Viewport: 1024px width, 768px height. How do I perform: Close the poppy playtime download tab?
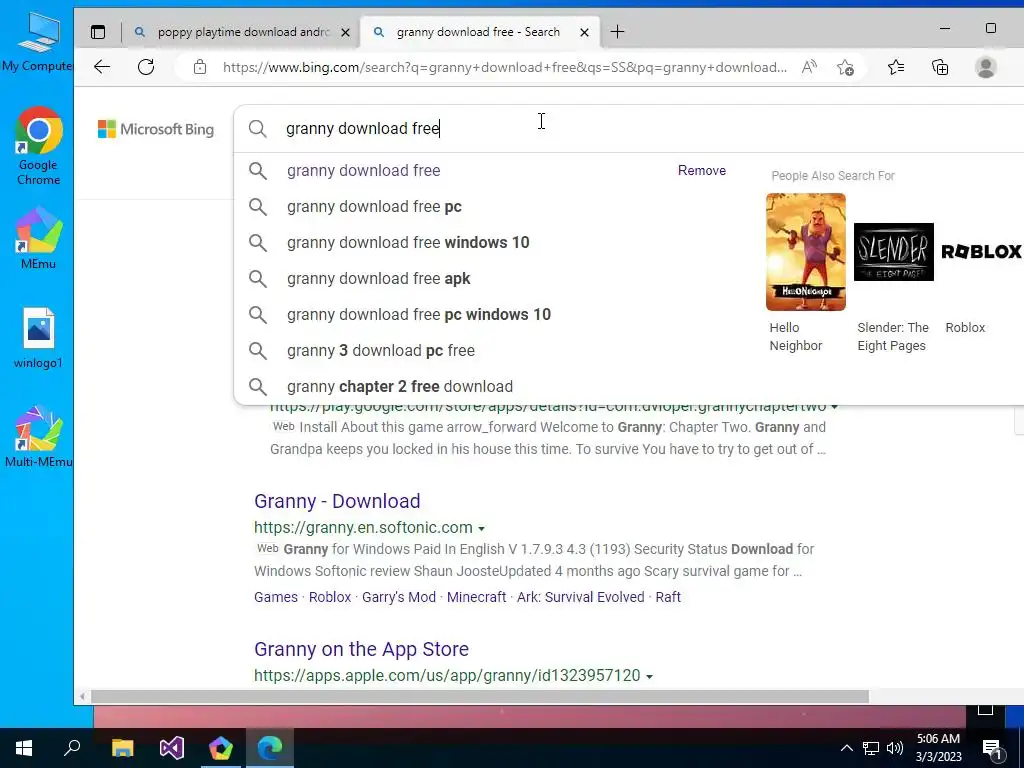(x=345, y=32)
